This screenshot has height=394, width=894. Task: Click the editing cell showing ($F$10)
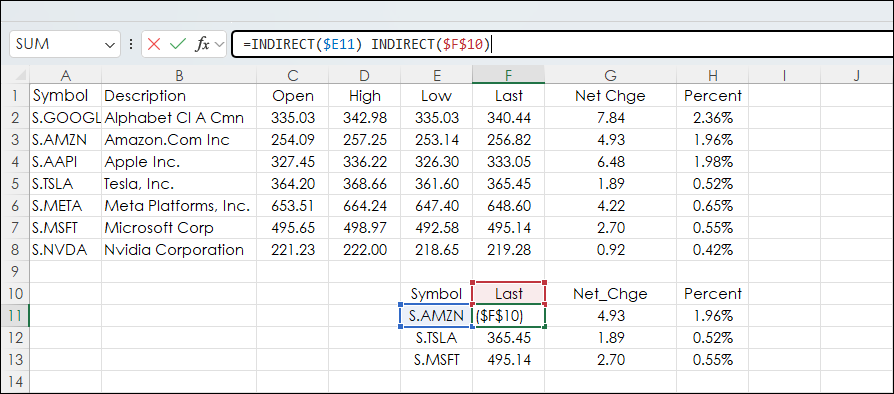(509, 315)
